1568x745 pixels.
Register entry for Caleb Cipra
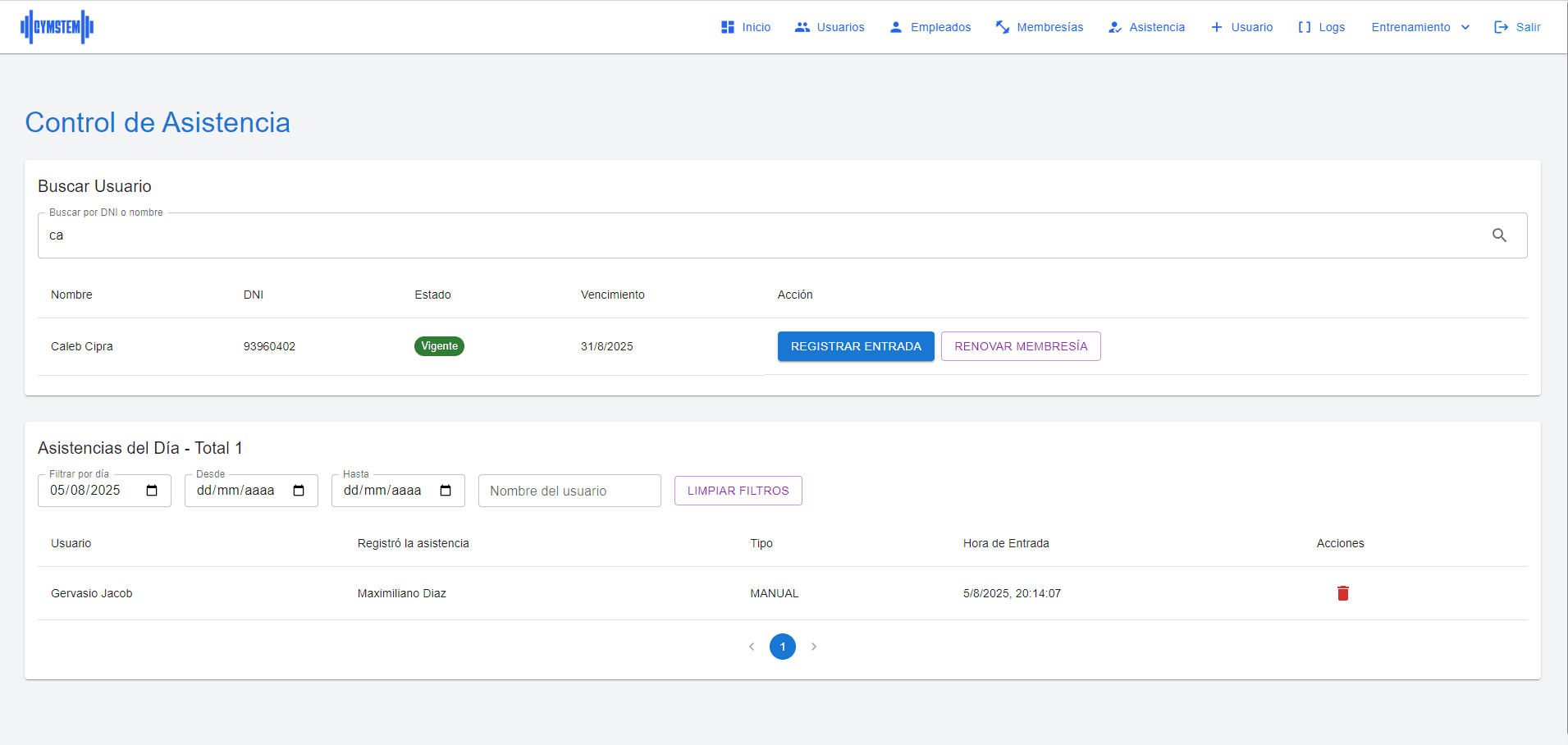coord(856,346)
